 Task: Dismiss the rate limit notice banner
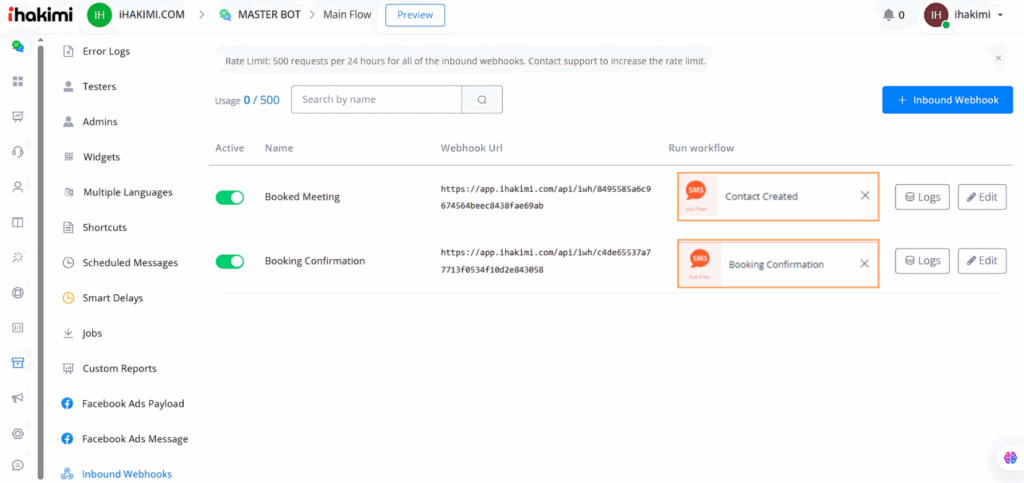(x=998, y=59)
